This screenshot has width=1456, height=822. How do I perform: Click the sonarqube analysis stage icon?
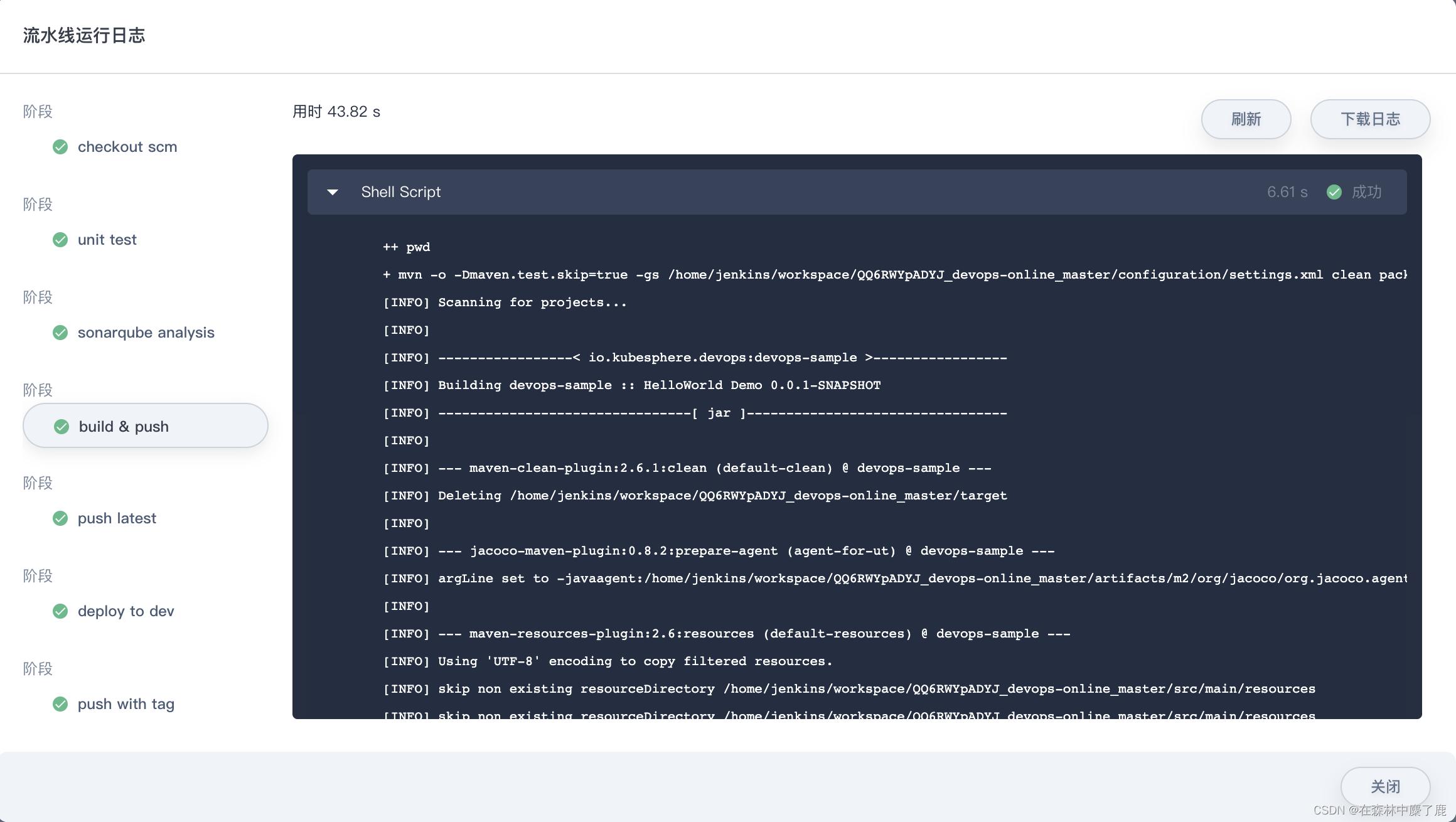click(x=60, y=331)
